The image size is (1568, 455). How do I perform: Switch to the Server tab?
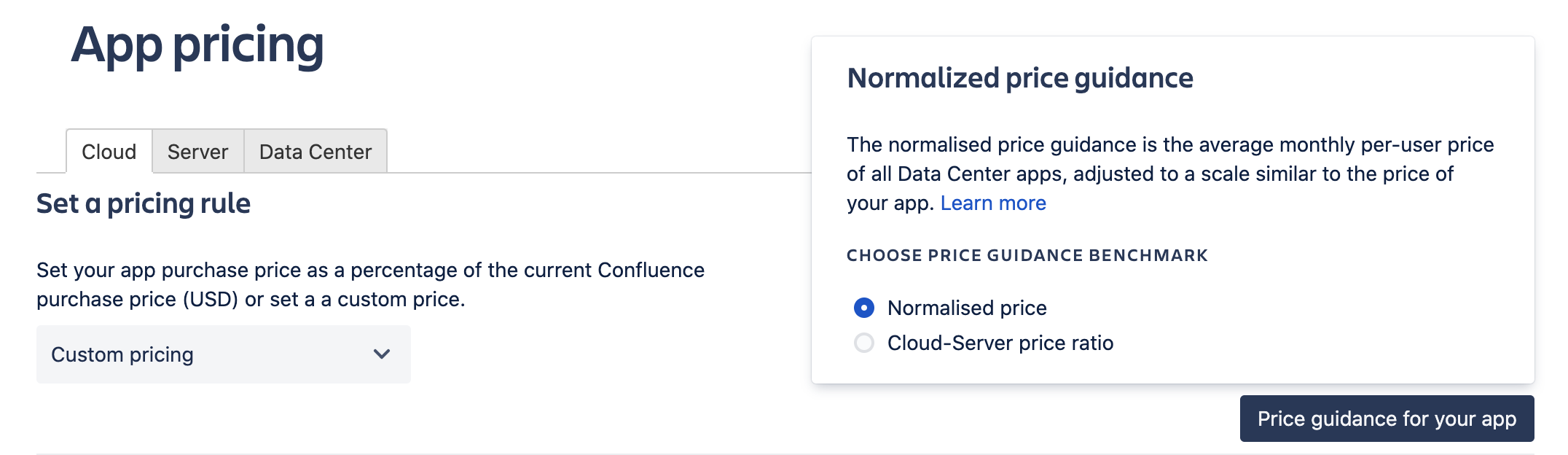(197, 151)
